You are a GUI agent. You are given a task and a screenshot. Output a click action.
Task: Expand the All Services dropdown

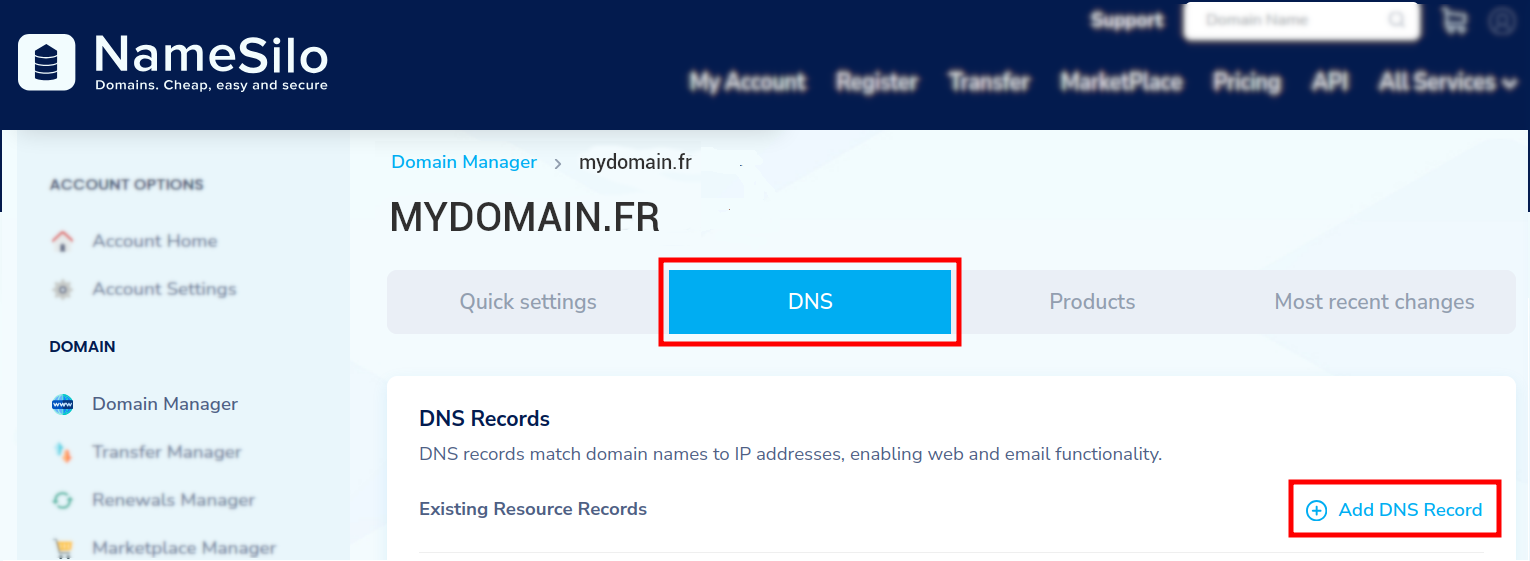(1446, 82)
